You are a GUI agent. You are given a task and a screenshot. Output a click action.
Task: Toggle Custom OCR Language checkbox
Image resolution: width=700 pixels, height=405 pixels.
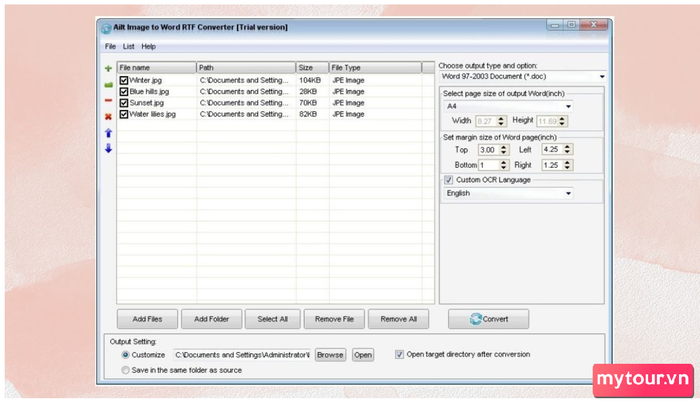[x=449, y=180]
